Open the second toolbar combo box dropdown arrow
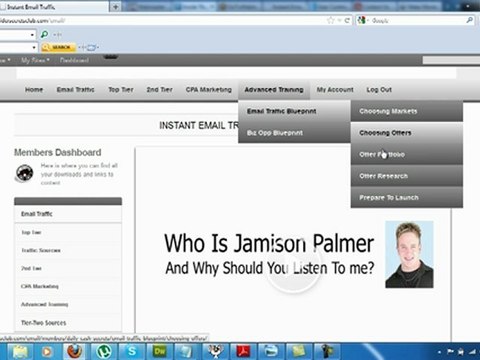 click(34, 48)
